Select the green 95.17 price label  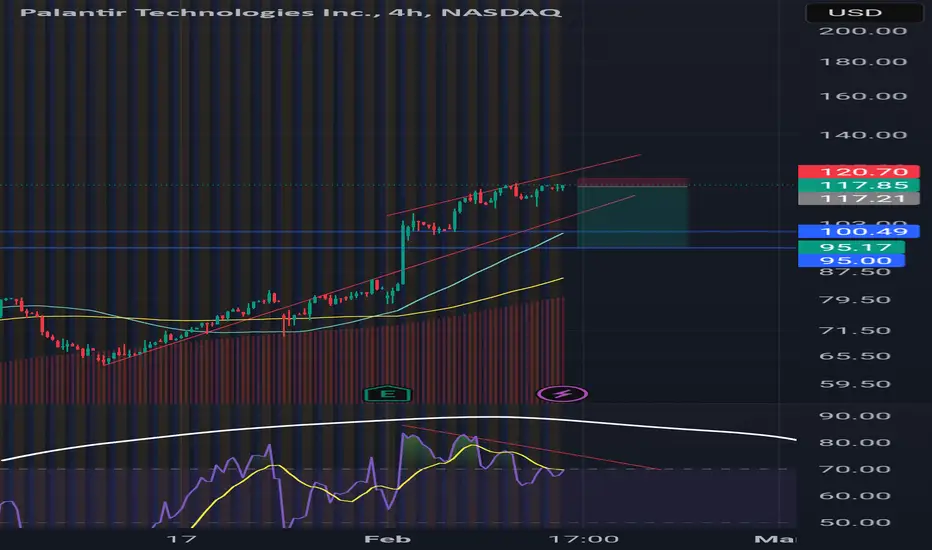coord(851,247)
